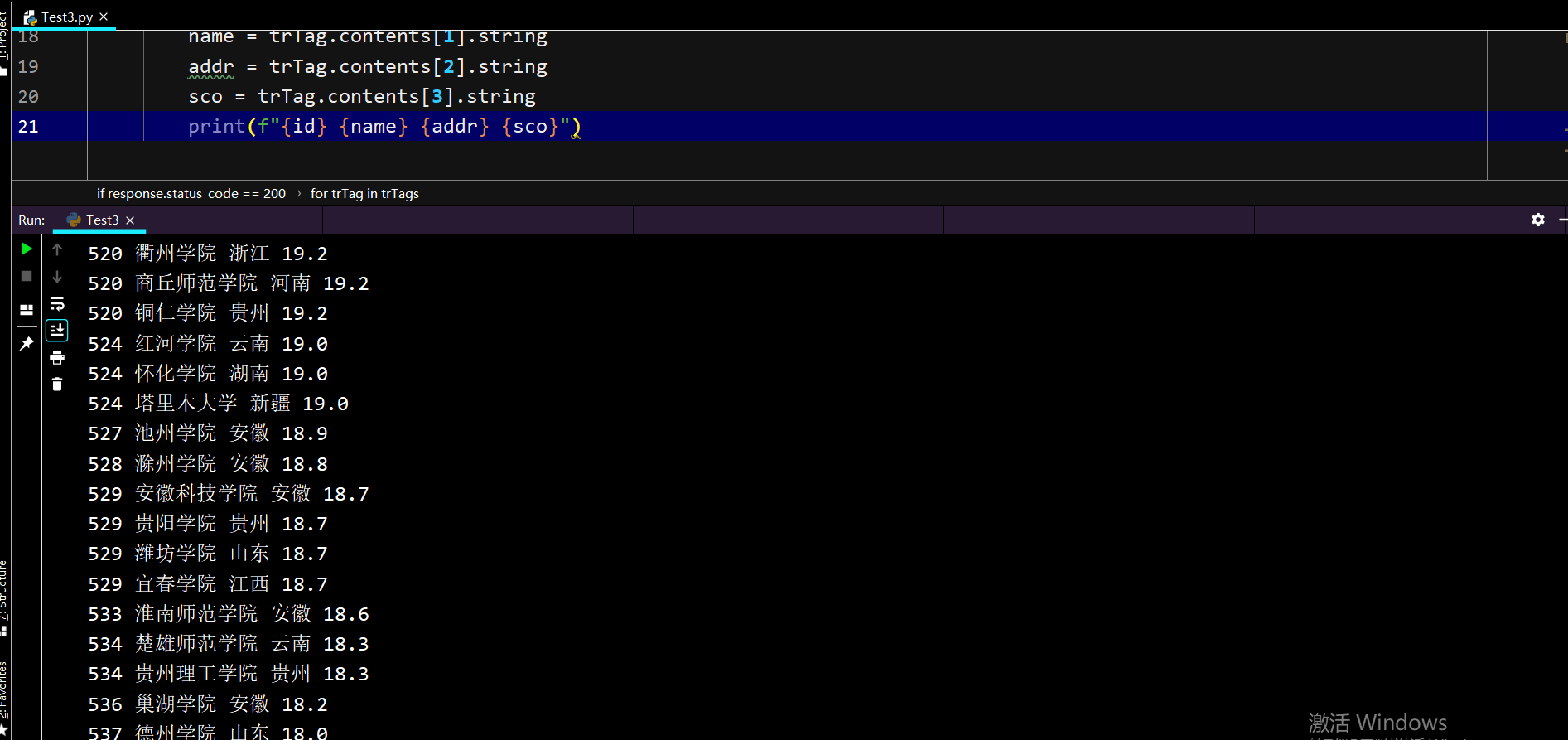This screenshot has height=740, width=1568.
Task: Click output row '520 衢州学院 浙江 19.2'
Action: pos(208,254)
